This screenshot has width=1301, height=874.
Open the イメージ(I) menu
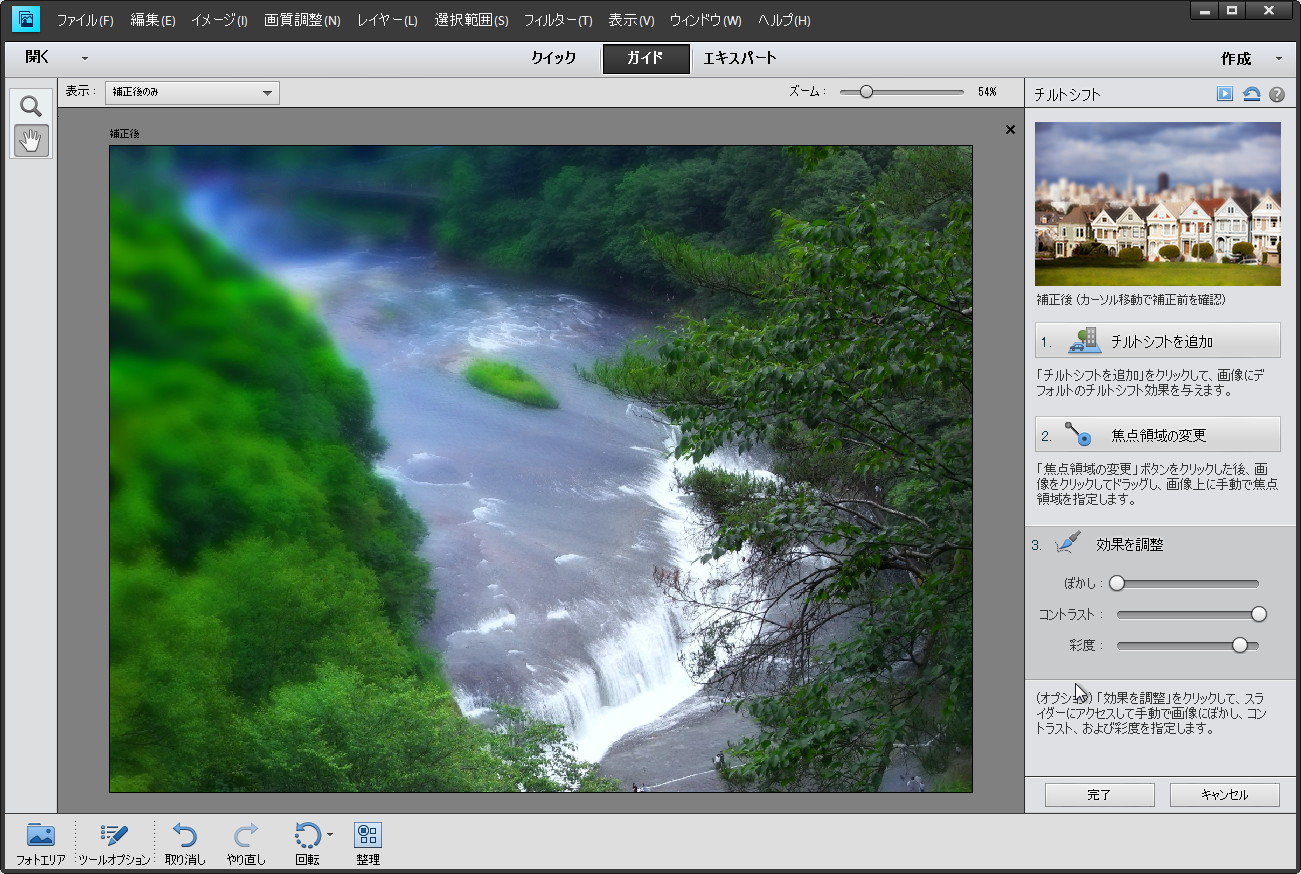point(219,20)
